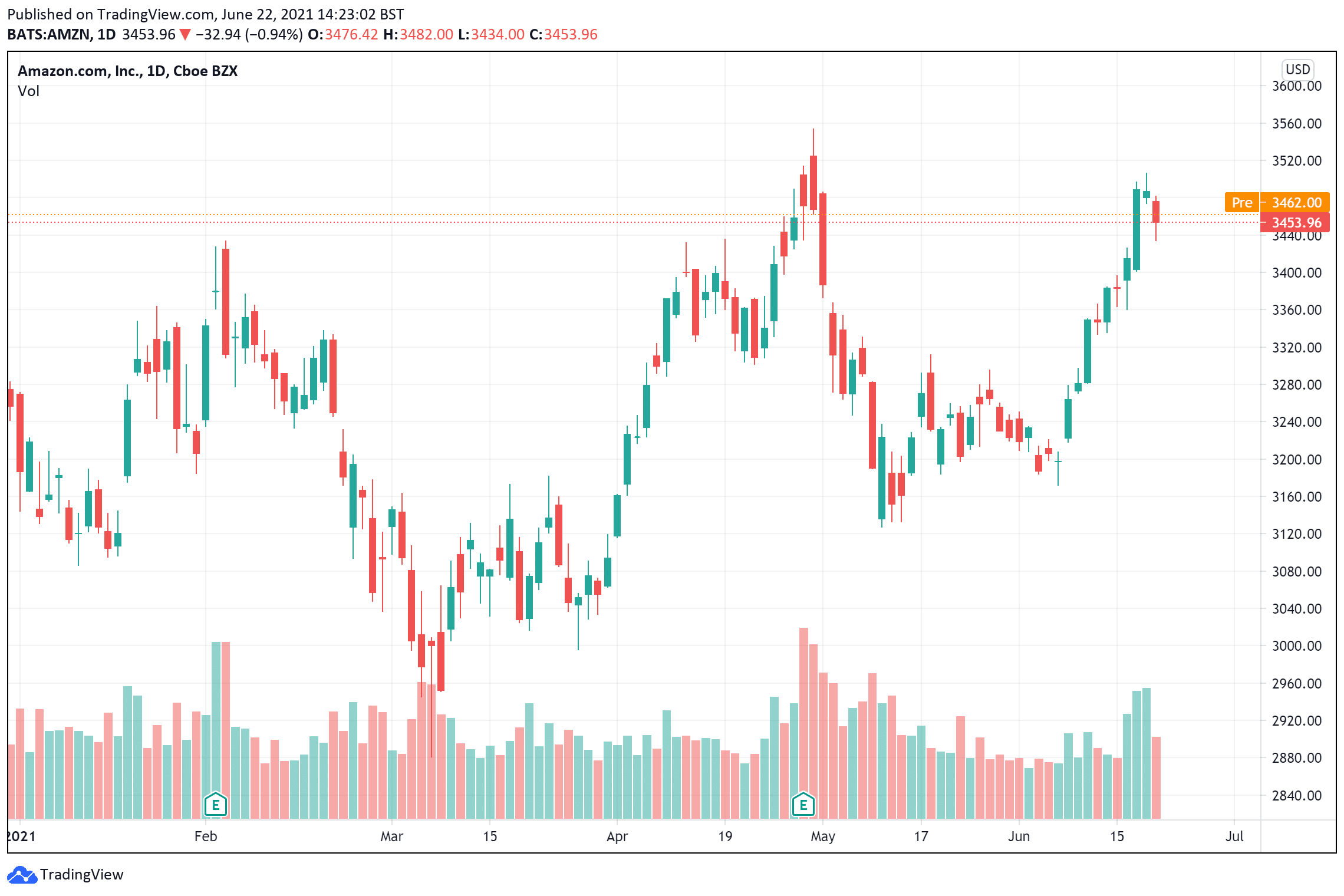Click the May label on time axis

point(823,836)
